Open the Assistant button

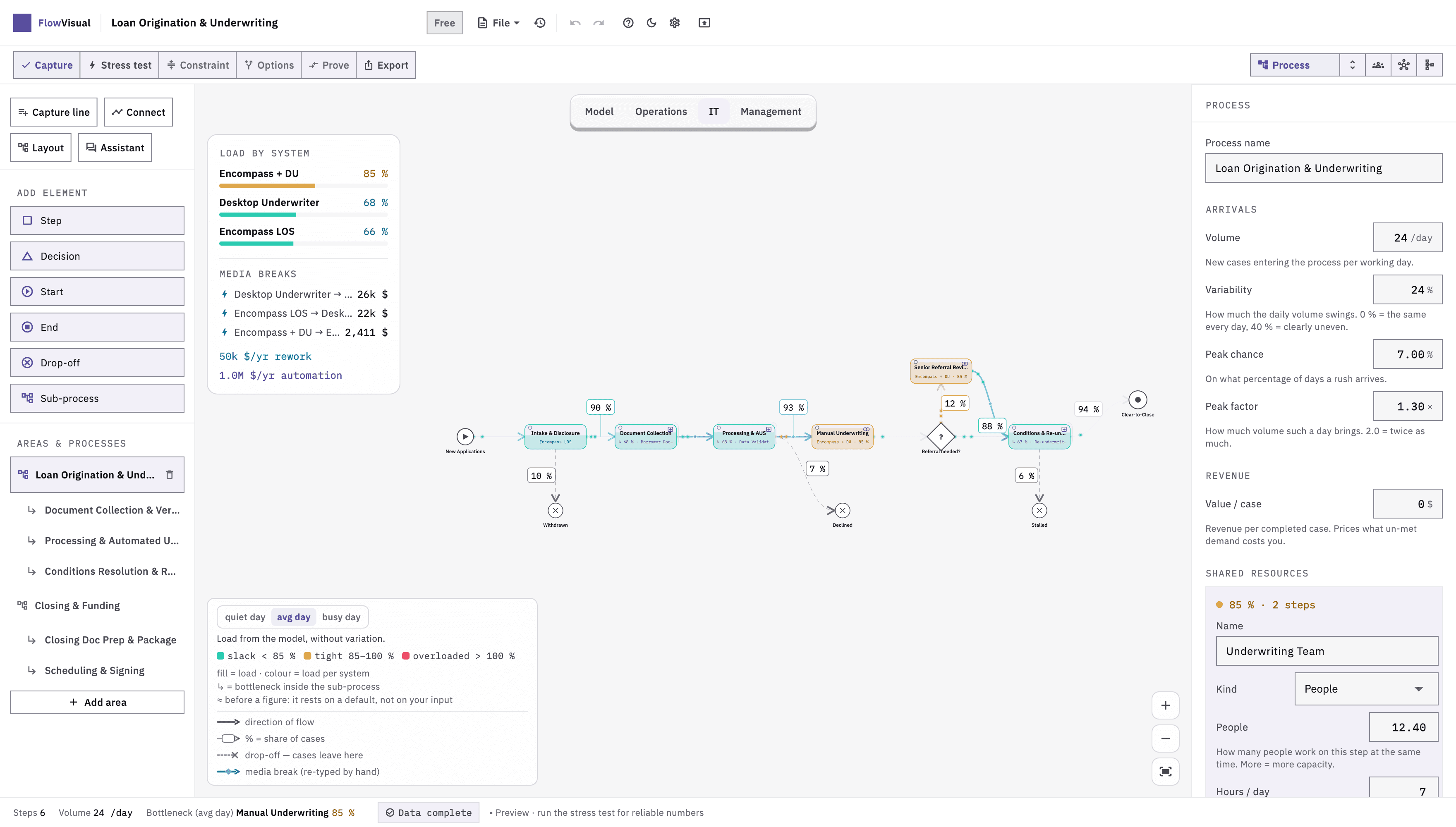coord(115,148)
